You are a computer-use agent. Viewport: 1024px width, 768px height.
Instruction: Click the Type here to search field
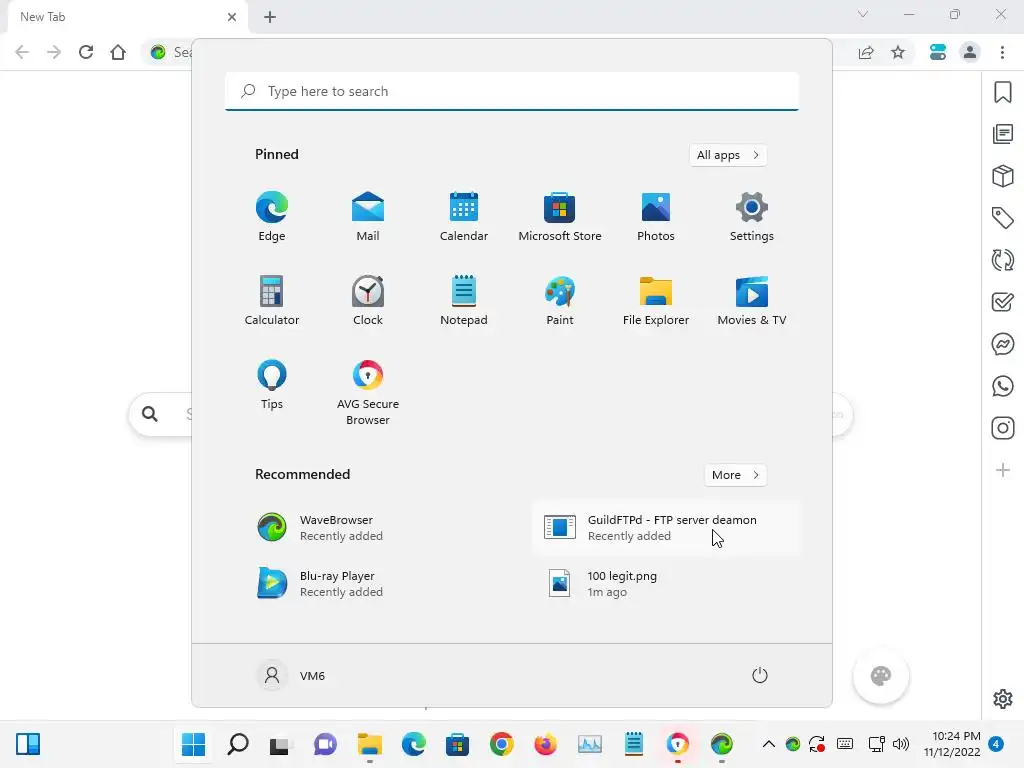click(x=512, y=91)
